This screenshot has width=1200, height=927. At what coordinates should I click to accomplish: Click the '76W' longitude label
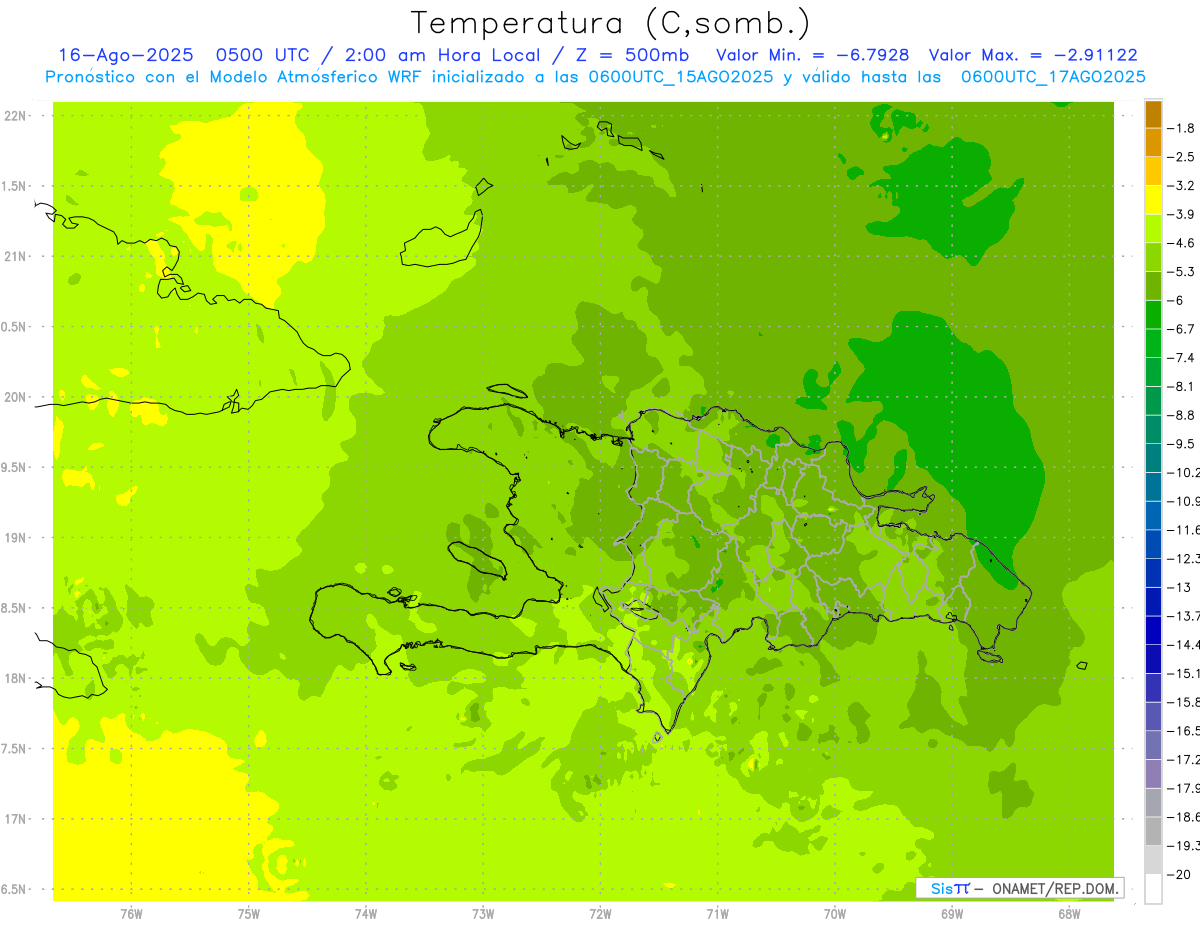(x=131, y=913)
